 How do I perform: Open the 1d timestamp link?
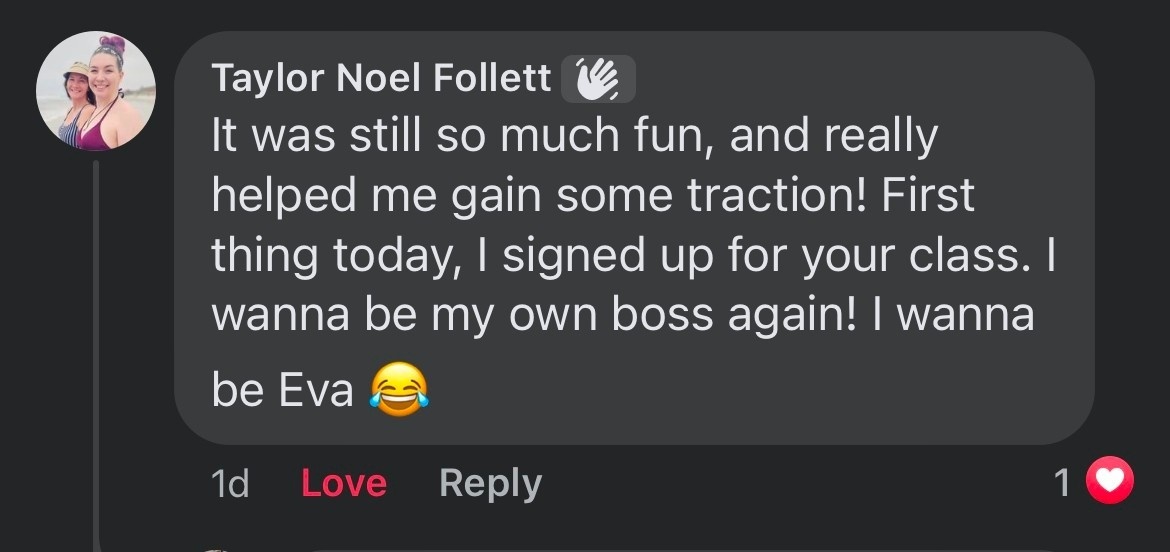coord(230,484)
